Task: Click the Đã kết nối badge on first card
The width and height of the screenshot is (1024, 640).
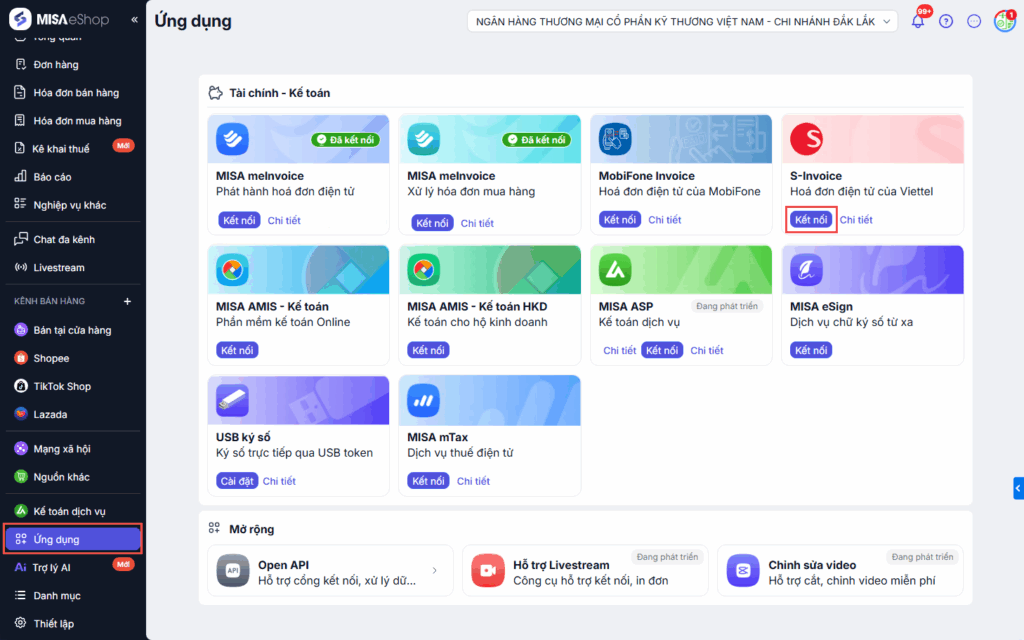Action: 345,140
